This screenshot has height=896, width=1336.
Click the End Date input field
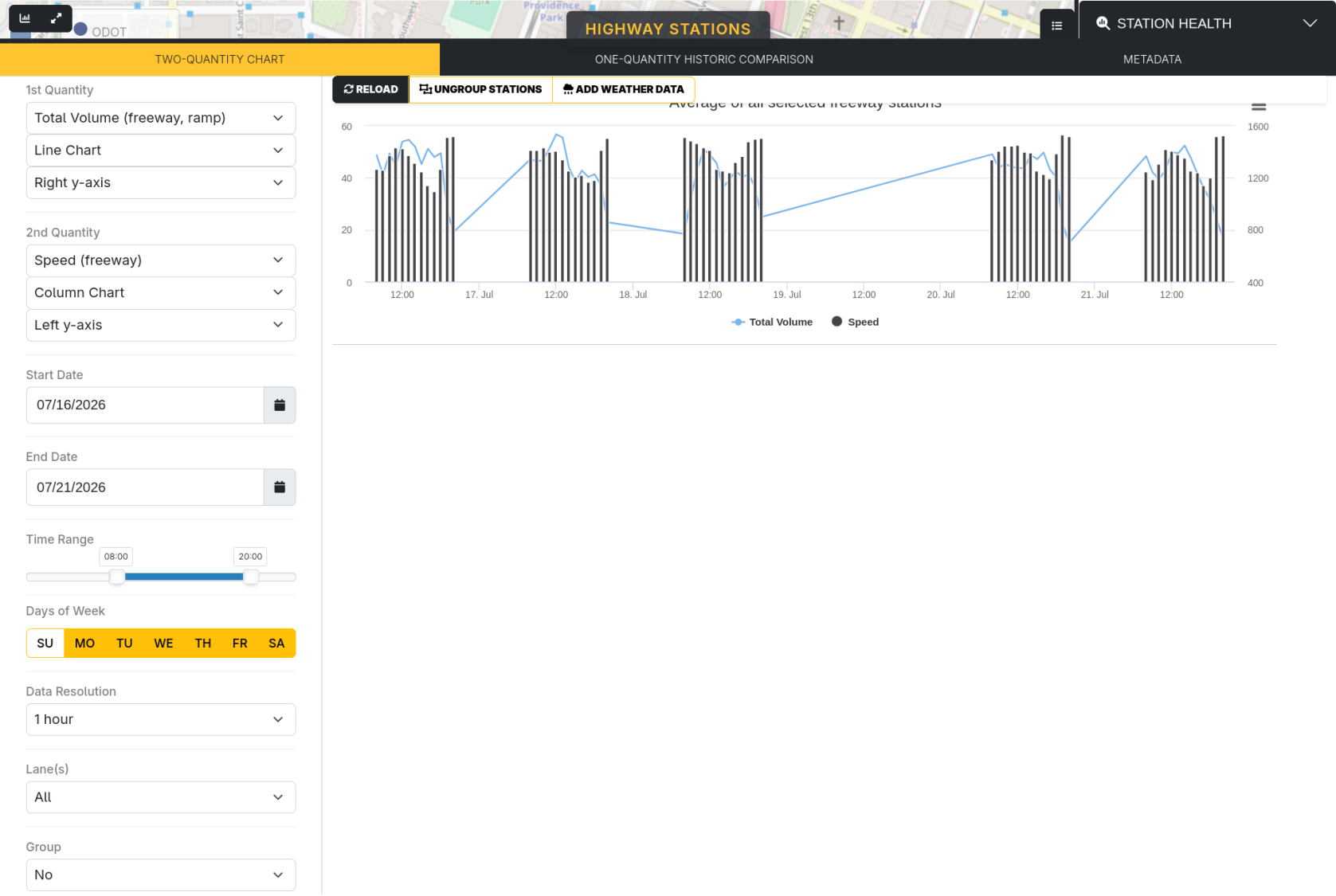(145, 487)
